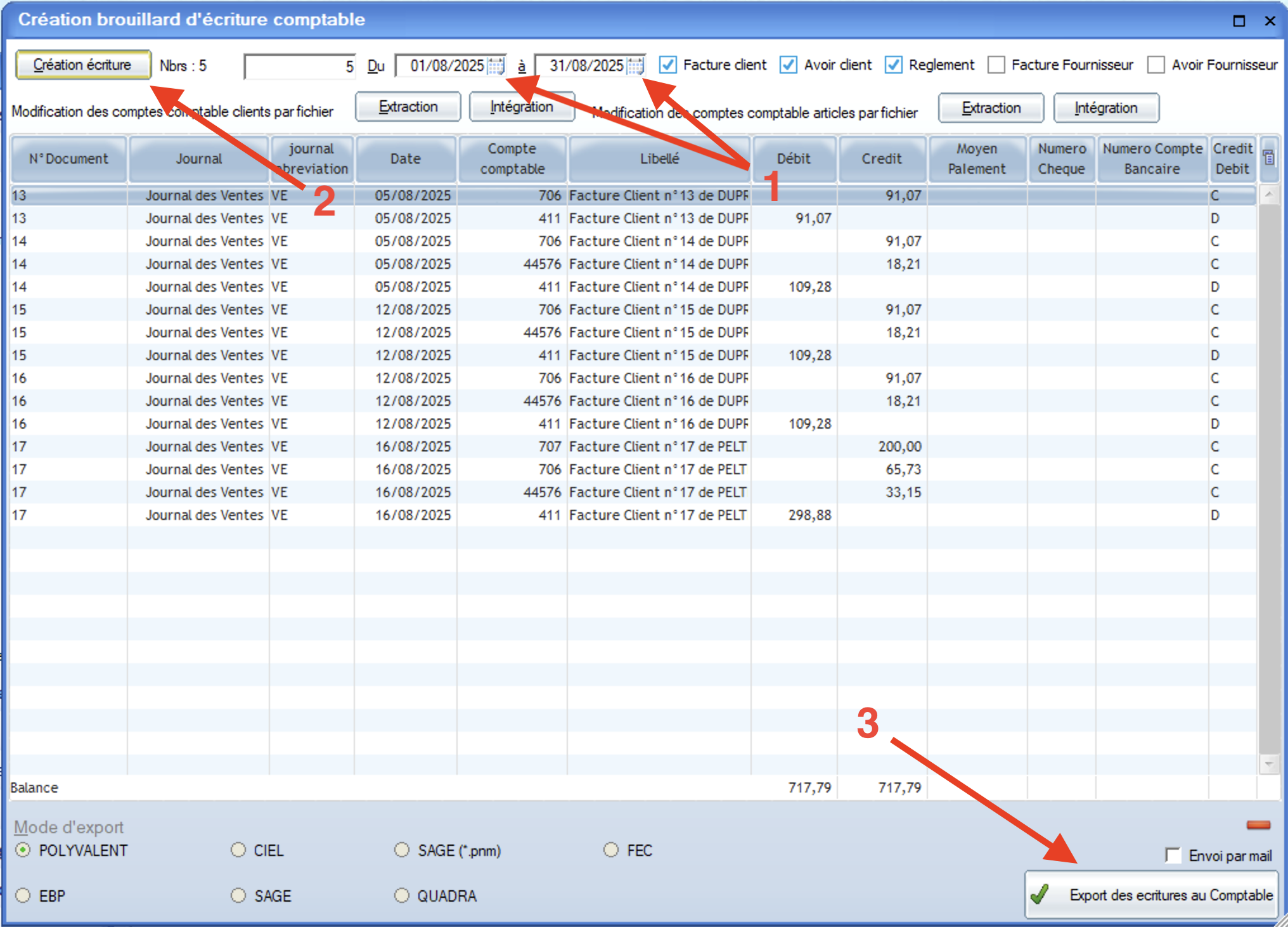Click Moyen Paiement column header
The image size is (1288, 927).
pos(977,159)
